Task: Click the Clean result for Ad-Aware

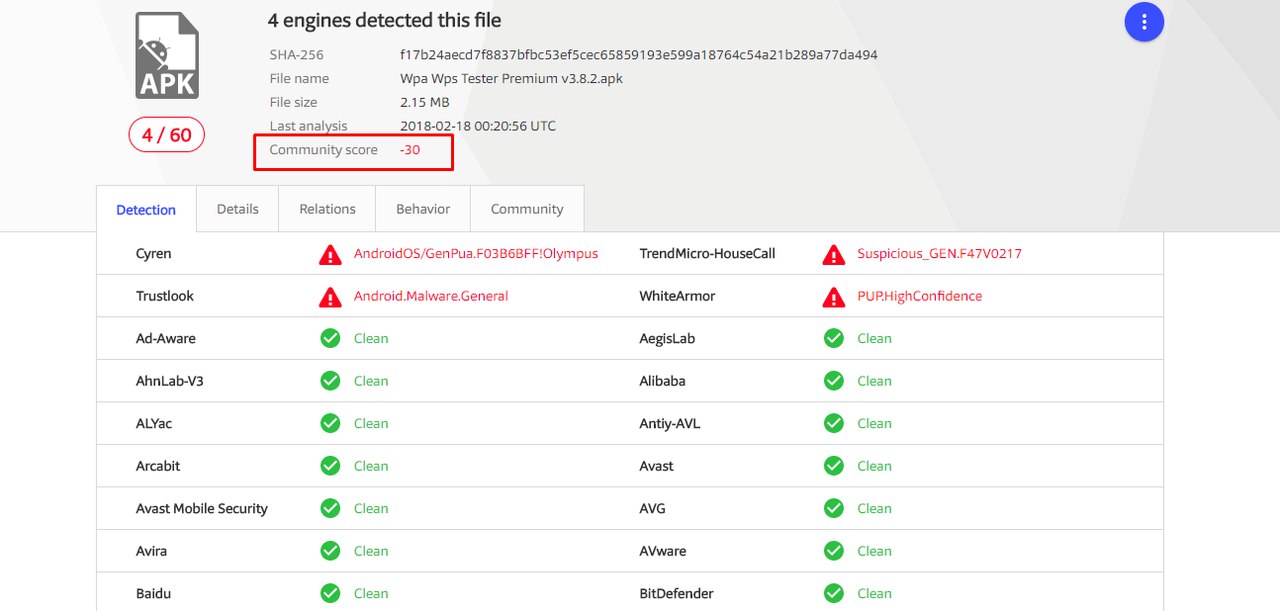Action: tap(371, 338)
